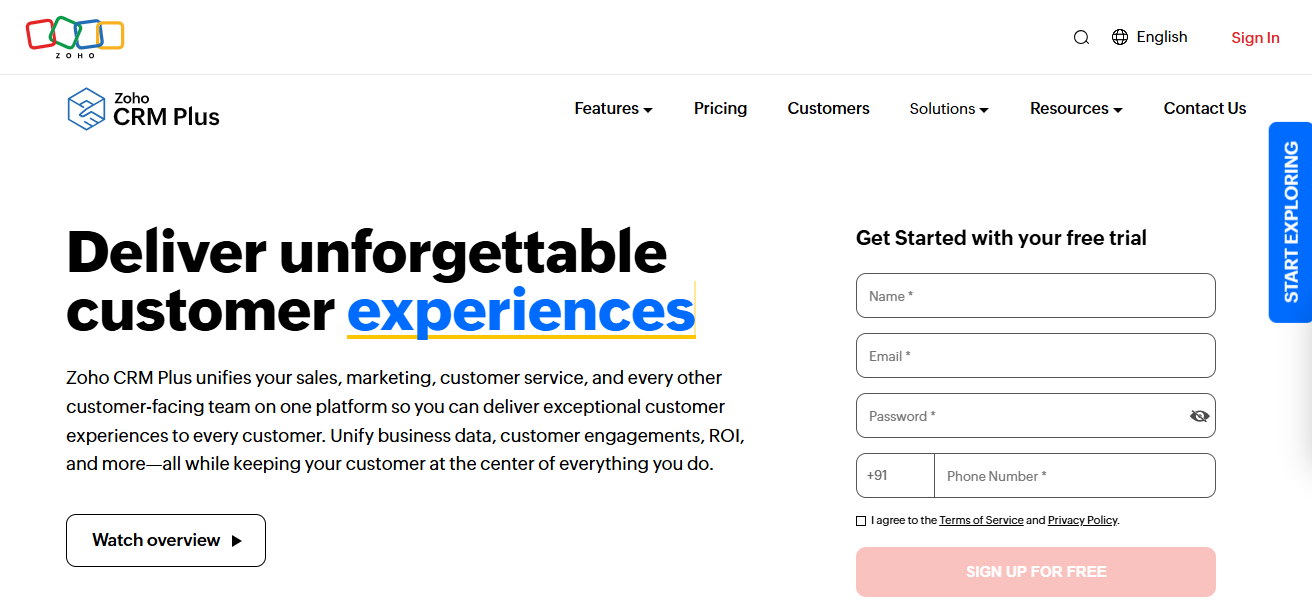Image resolution: width=1312 pixels, height=600 pixels.
Task: Click the search magnifier icon
Action: click(x=1081, y=37)
